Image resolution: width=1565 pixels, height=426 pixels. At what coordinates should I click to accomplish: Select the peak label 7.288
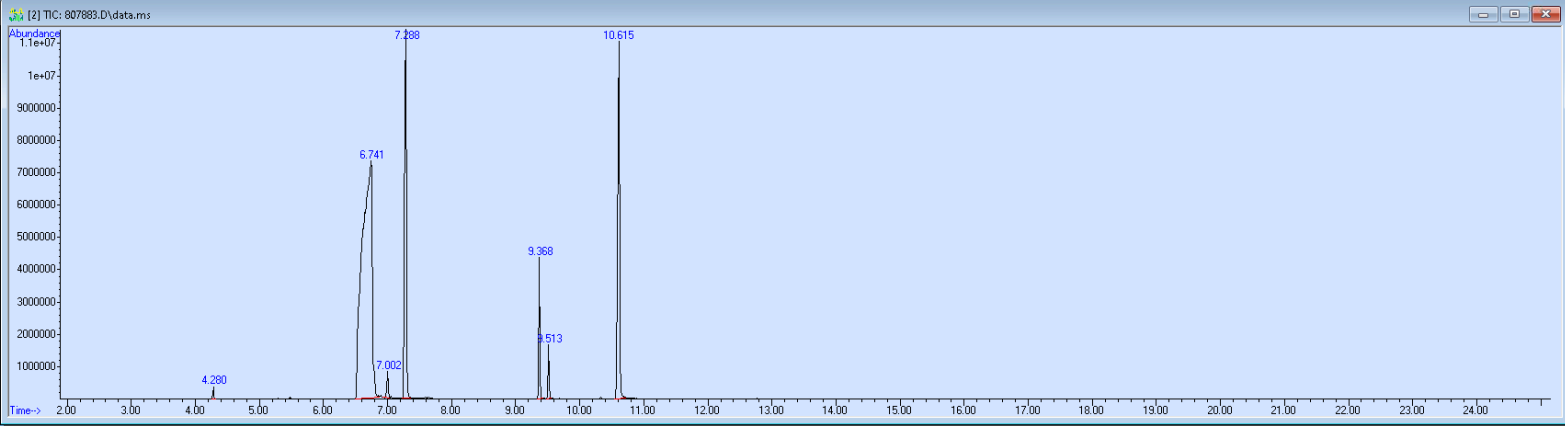tap(407, 35)
